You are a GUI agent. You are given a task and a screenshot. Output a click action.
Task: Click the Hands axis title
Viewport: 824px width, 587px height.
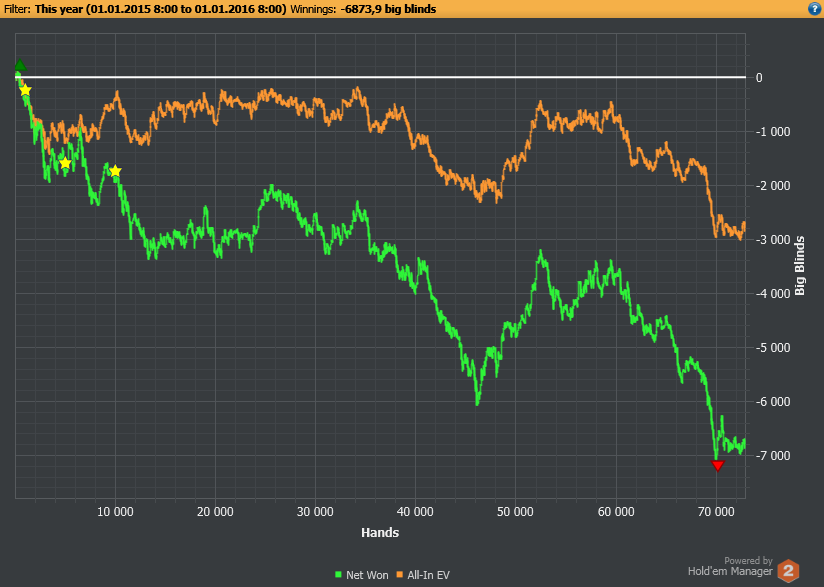380,532
